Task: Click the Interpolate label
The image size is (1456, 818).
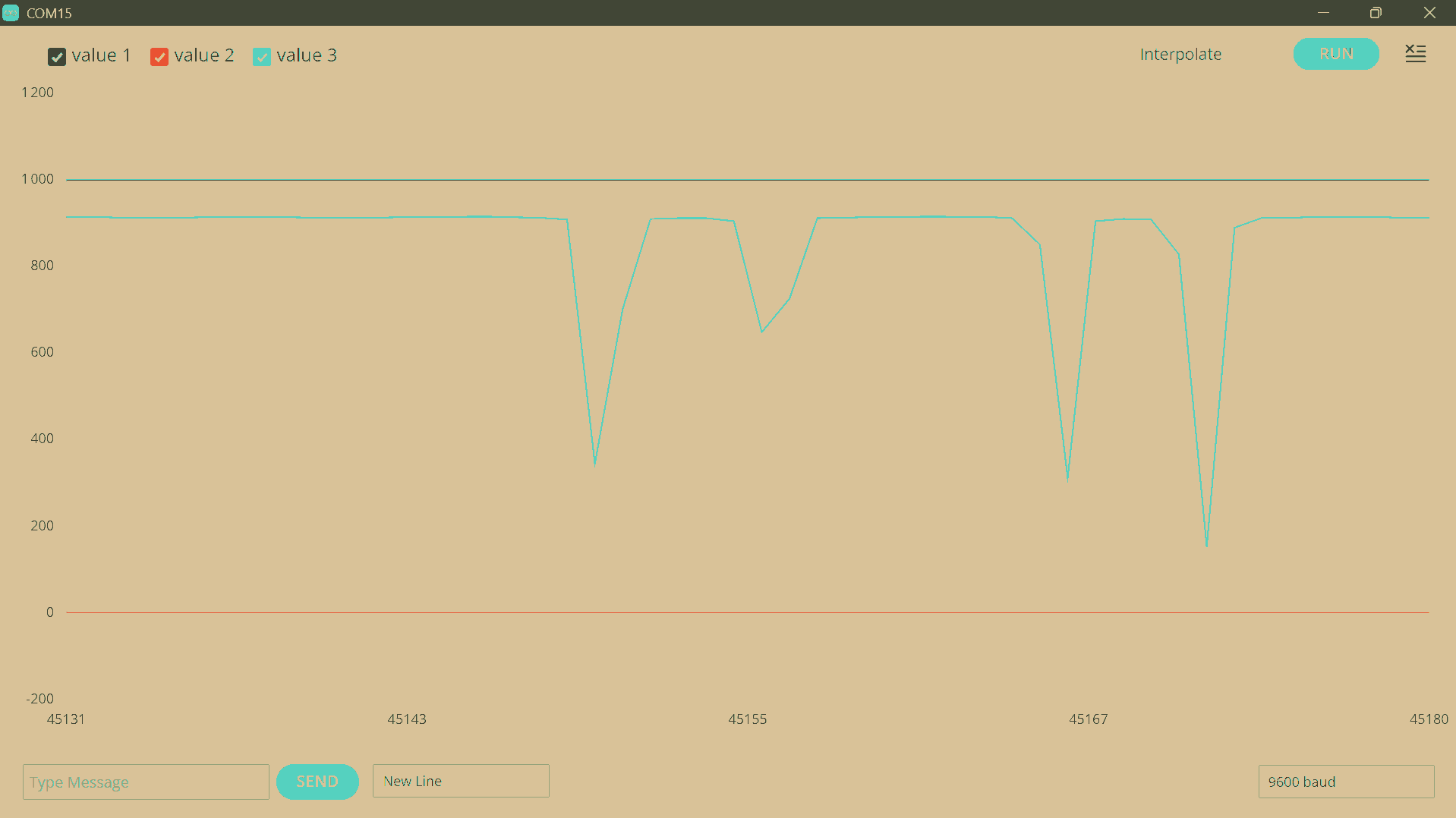Action: pyautogui.click(x=1180, y=55)
